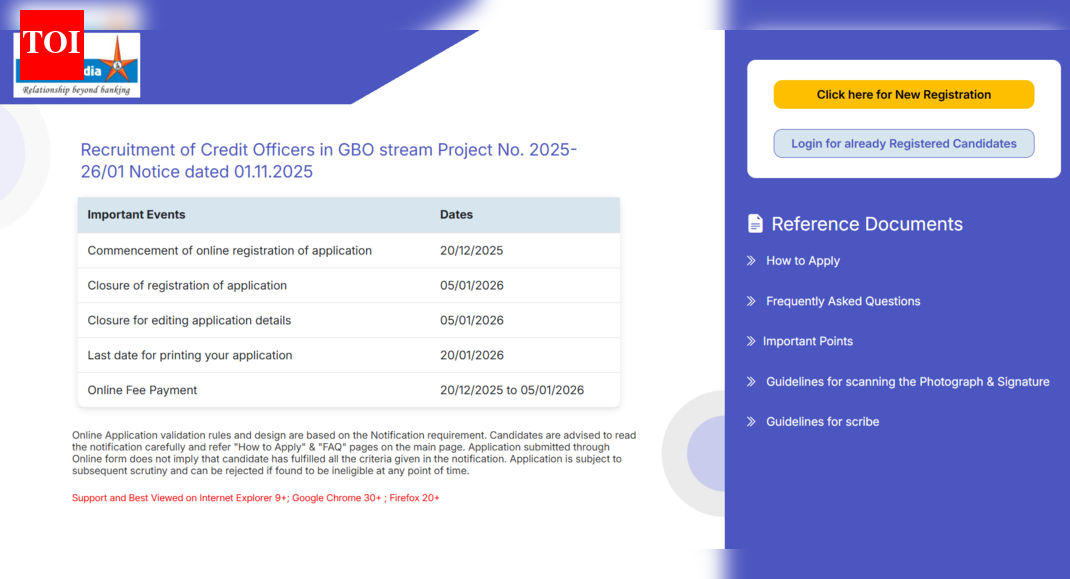The image size is (1070, 579).
Task: Click the red browser support notice
Action: click(255, 497)
